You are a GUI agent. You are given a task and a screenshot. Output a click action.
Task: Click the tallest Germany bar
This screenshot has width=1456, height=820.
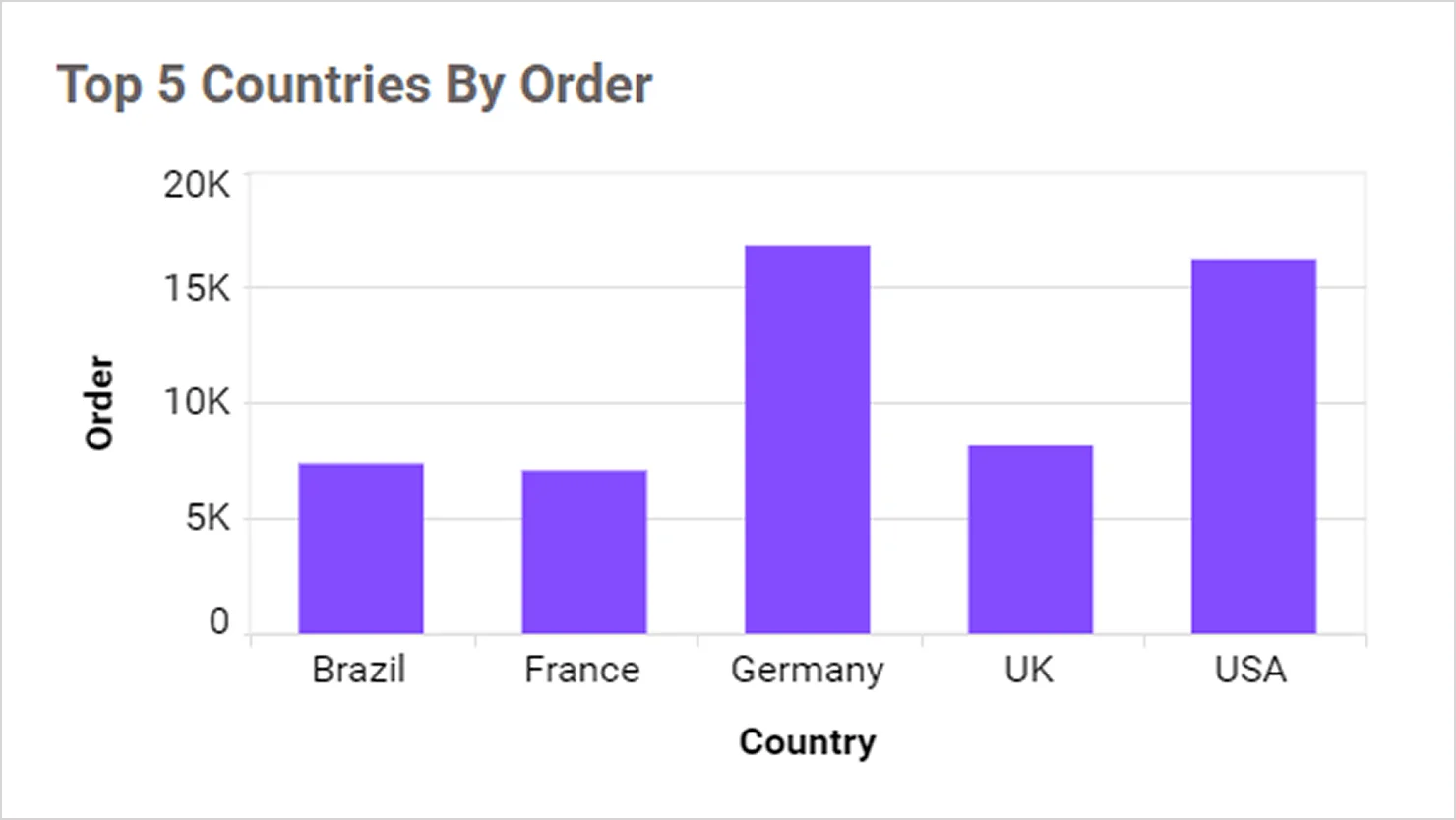[x=807, y=439]
